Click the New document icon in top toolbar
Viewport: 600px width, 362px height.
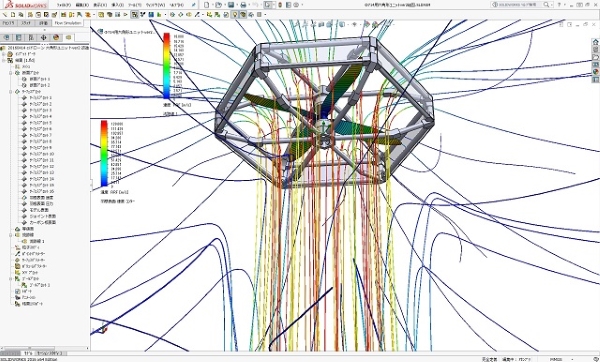tap(207, 5)
